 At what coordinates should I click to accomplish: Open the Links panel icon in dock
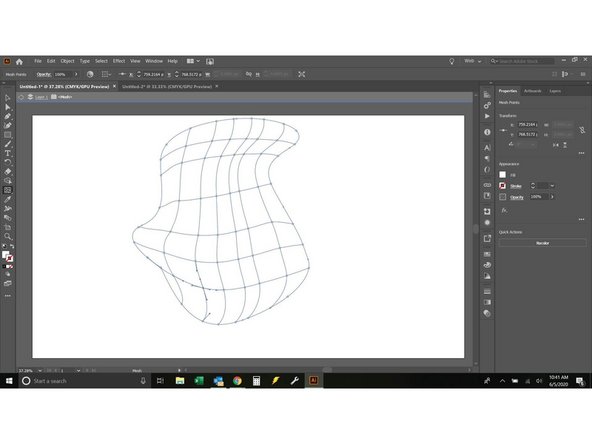[x=487, y=185]
